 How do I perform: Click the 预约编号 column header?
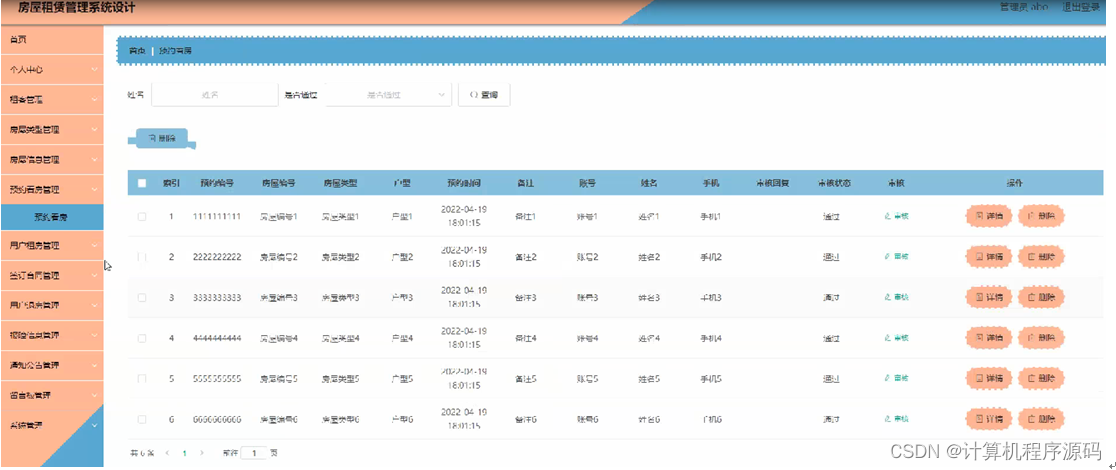(217, 183)
